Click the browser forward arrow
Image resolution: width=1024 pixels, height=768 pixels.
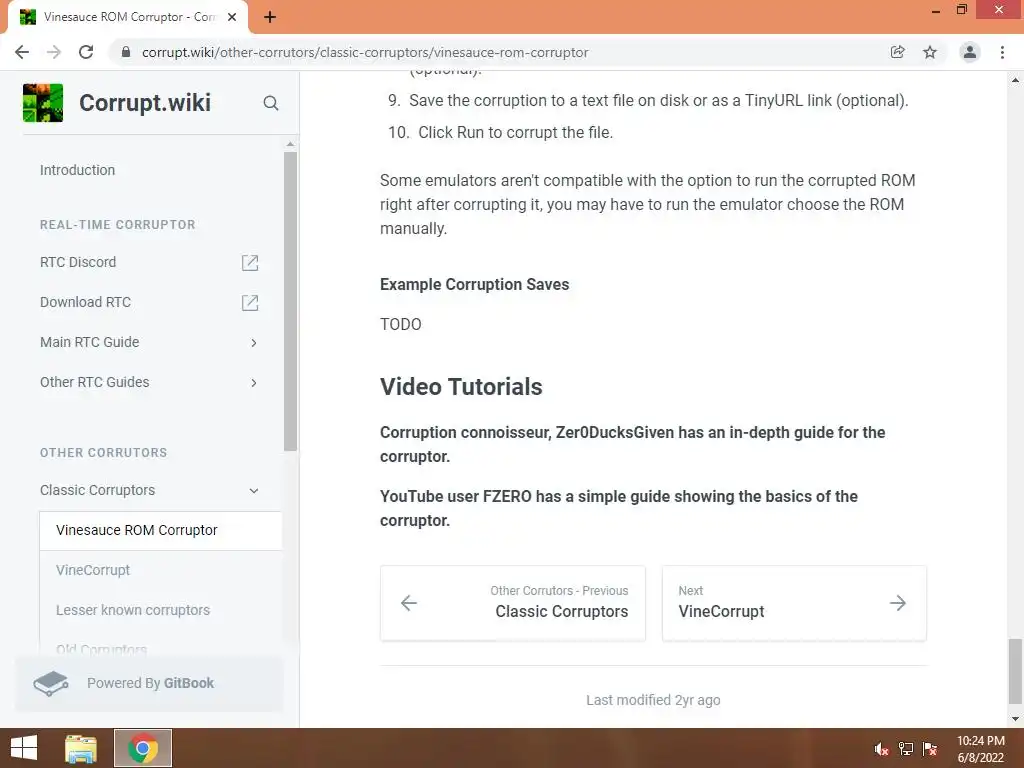click(54, 52)
